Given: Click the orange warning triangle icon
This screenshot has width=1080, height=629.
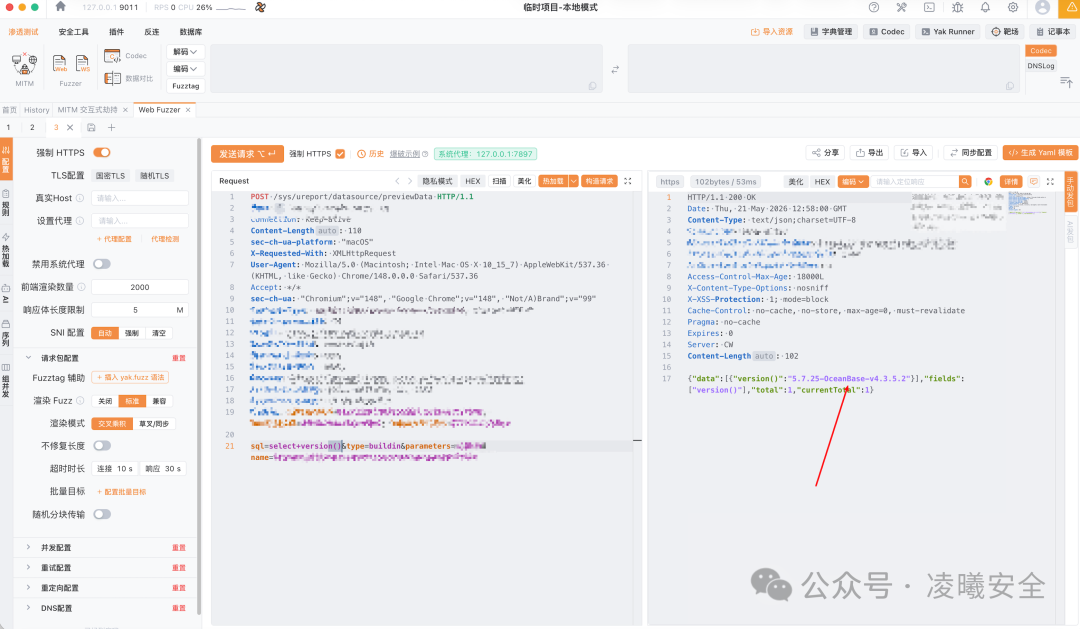Looking at the screenshot, I should tap(1072, 7).
